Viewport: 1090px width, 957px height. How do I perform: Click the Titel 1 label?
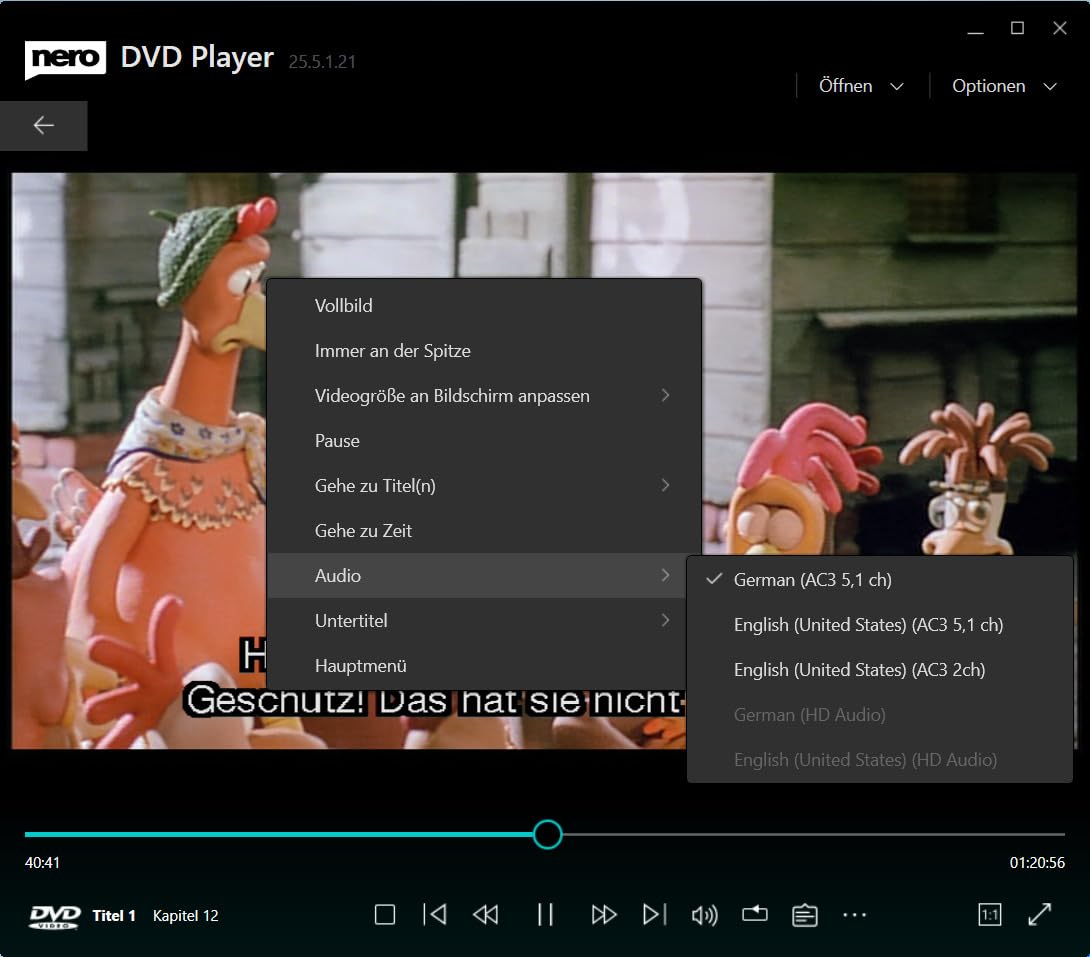pos(114,915)
